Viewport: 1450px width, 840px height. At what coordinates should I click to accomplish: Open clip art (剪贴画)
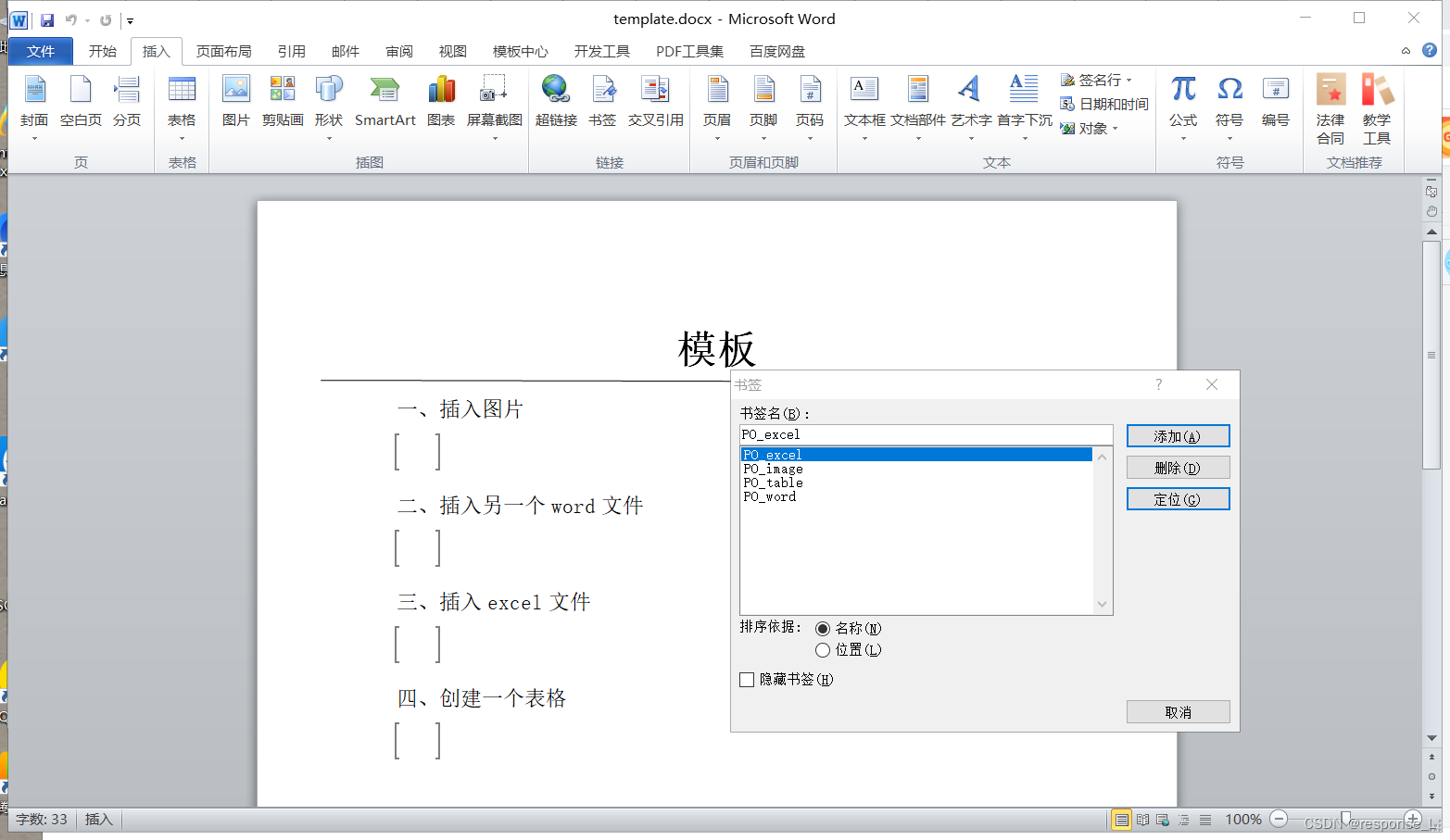283,102
